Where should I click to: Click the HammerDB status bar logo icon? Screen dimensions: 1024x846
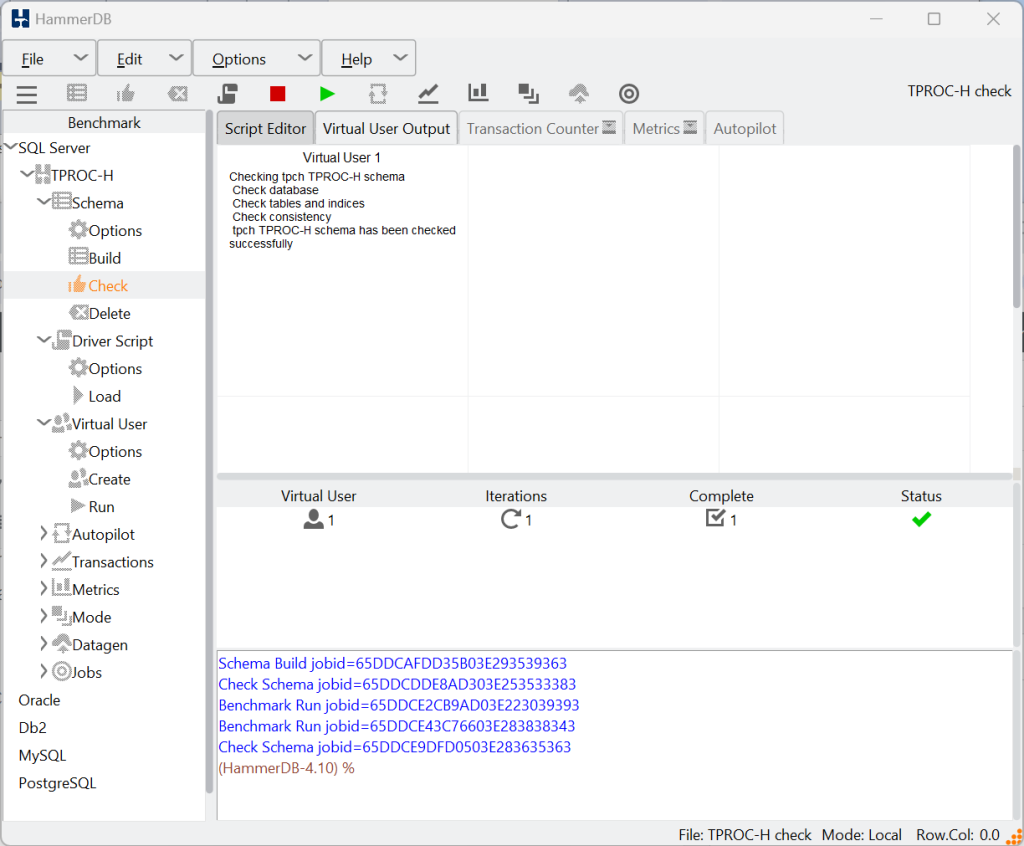(1014, 836)
